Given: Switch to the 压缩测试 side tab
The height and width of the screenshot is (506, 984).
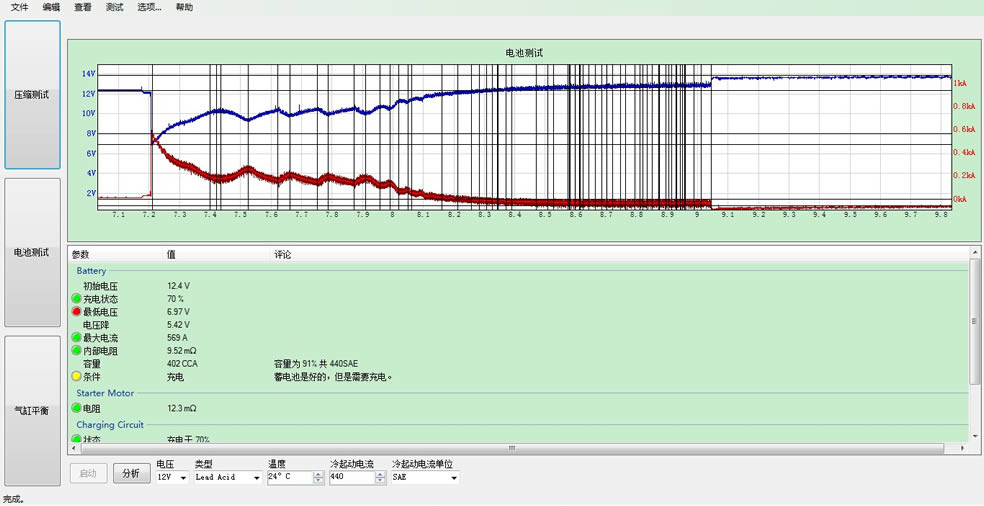Looking at the screenshot, I should (x=32, y=95).
